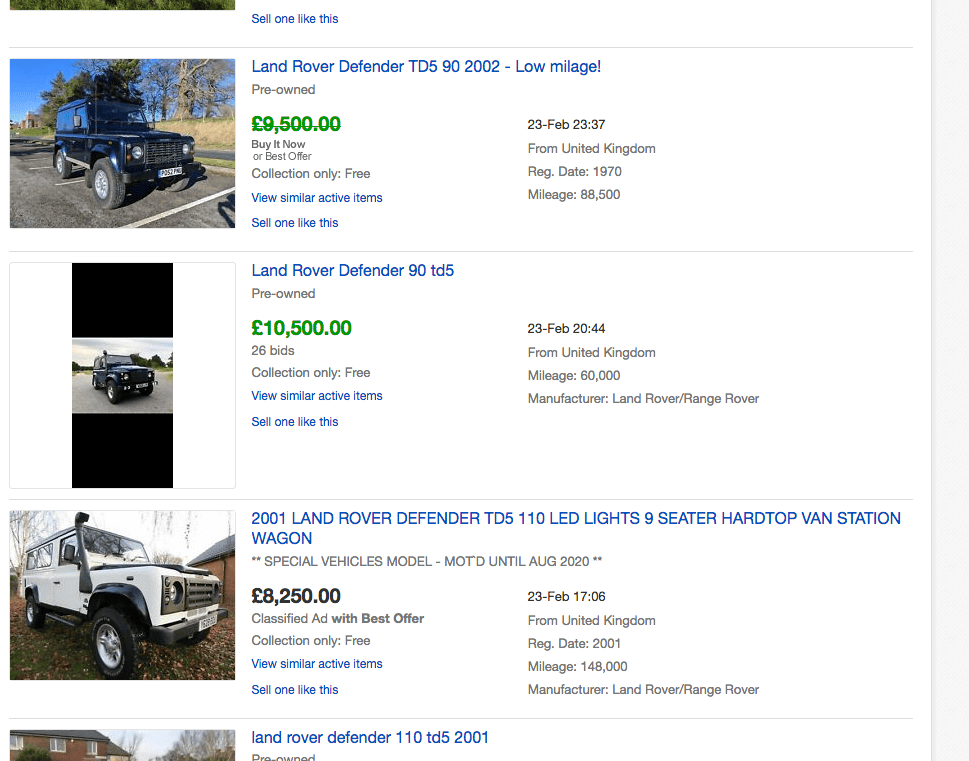The image size is (969, 761).
Task: Click Sell one like this under £10,500.00 listing
Action: [295, 422]
